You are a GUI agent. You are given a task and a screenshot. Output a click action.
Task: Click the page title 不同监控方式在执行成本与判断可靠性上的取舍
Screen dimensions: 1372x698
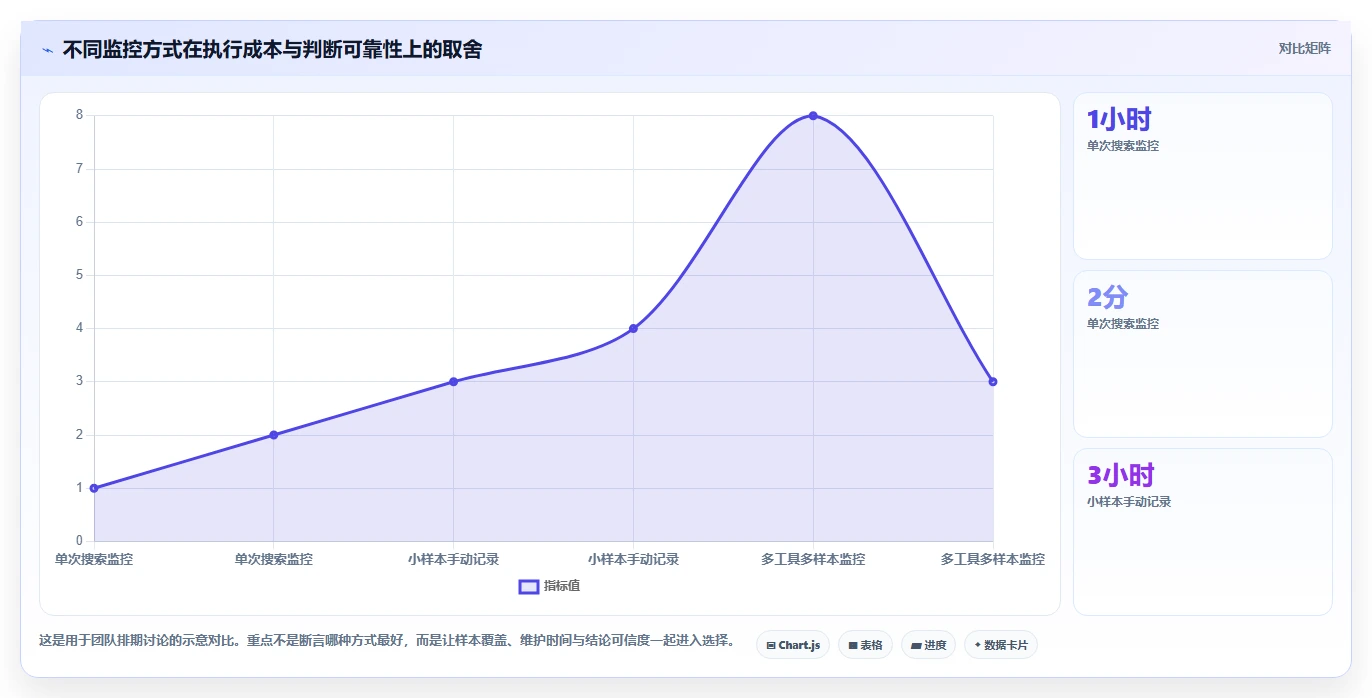272,49
